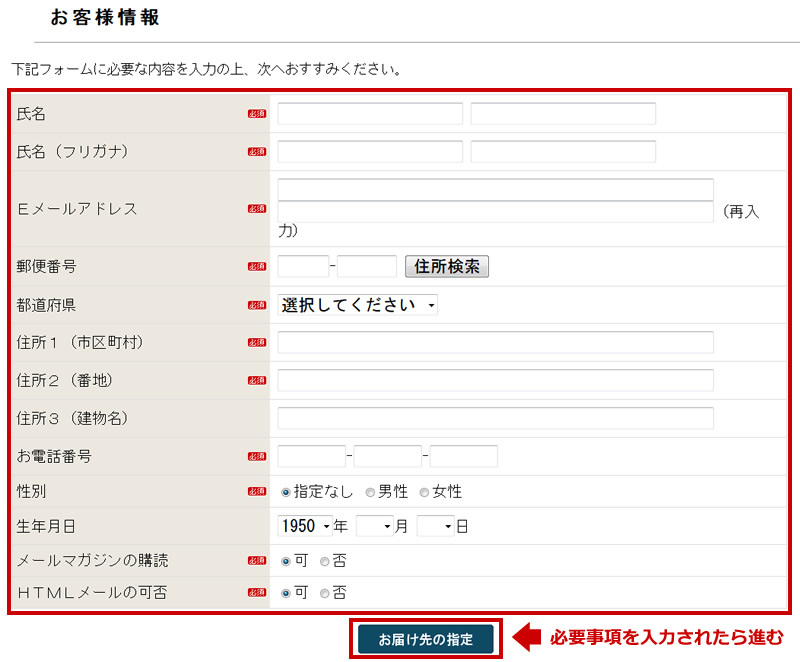Select 否 for HTMLメールの可否

[x=324, y=593]
